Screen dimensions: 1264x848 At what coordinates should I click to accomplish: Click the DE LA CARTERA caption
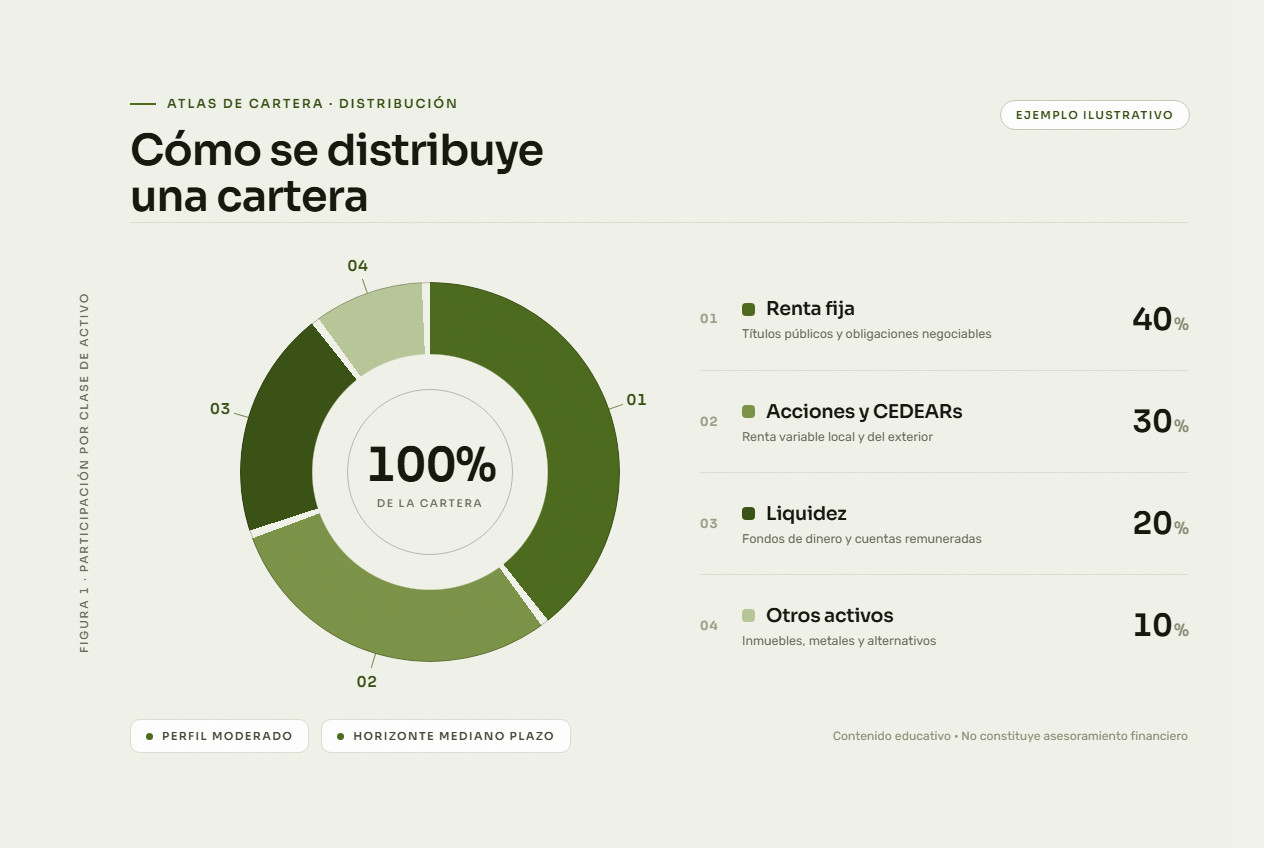pos(430,503)
